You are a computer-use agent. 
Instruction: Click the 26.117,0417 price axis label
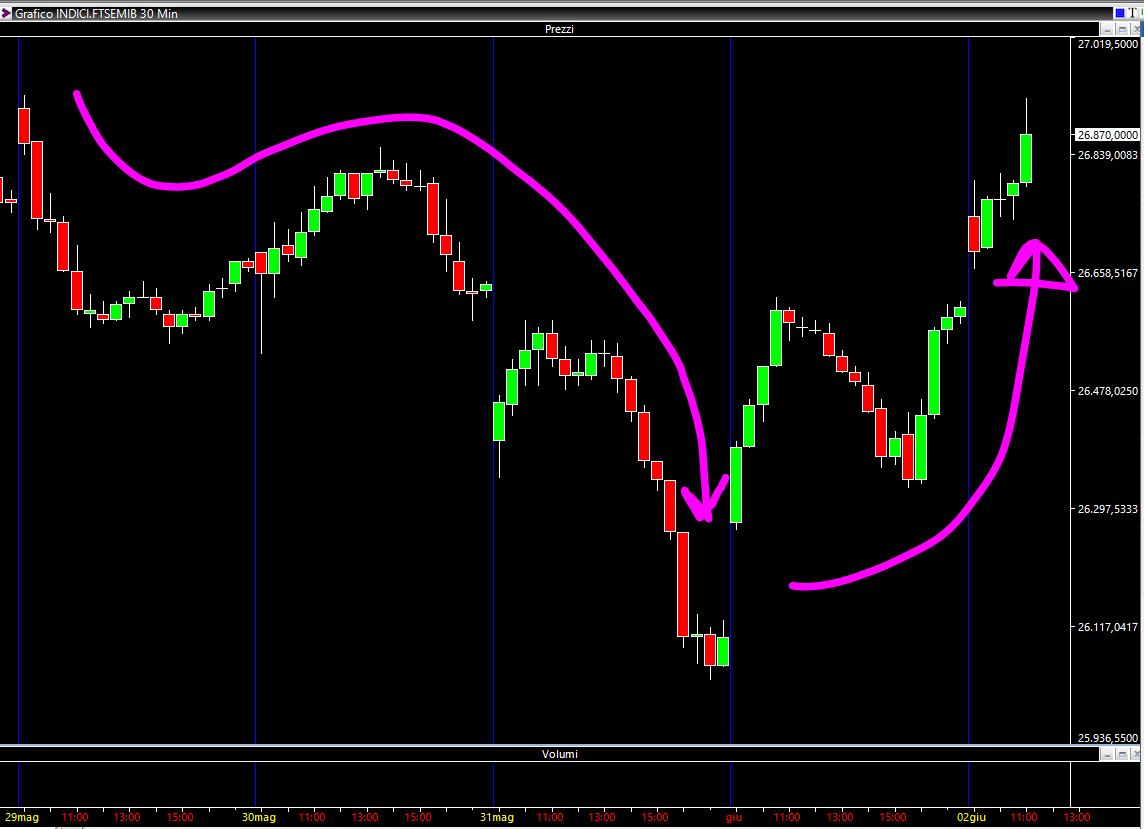point(1108,627)
